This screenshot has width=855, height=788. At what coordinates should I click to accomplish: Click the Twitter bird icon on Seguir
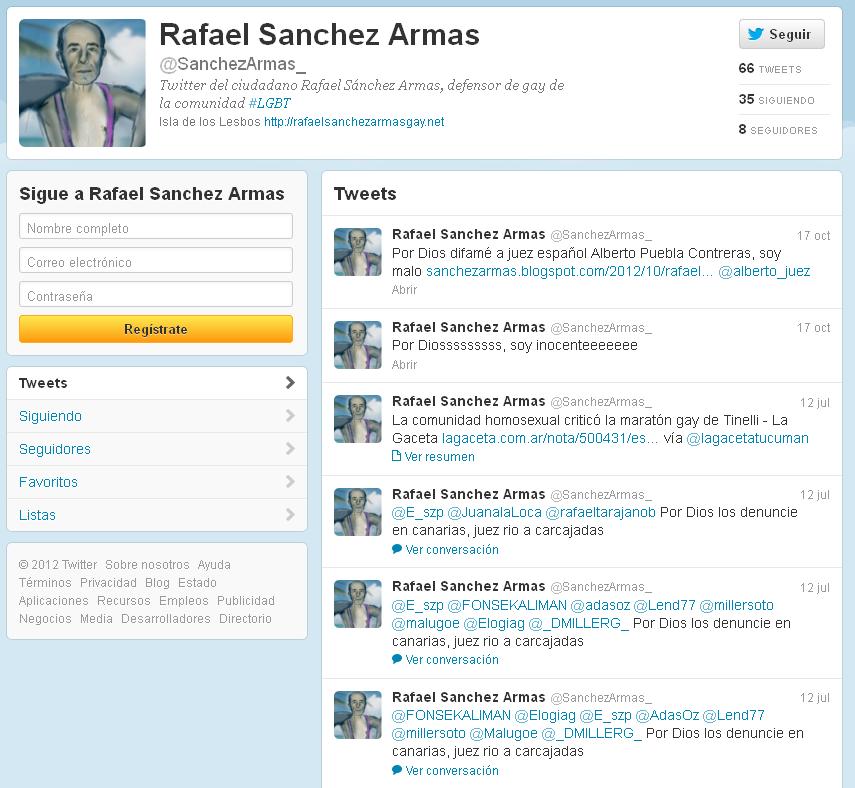point(756,34)
